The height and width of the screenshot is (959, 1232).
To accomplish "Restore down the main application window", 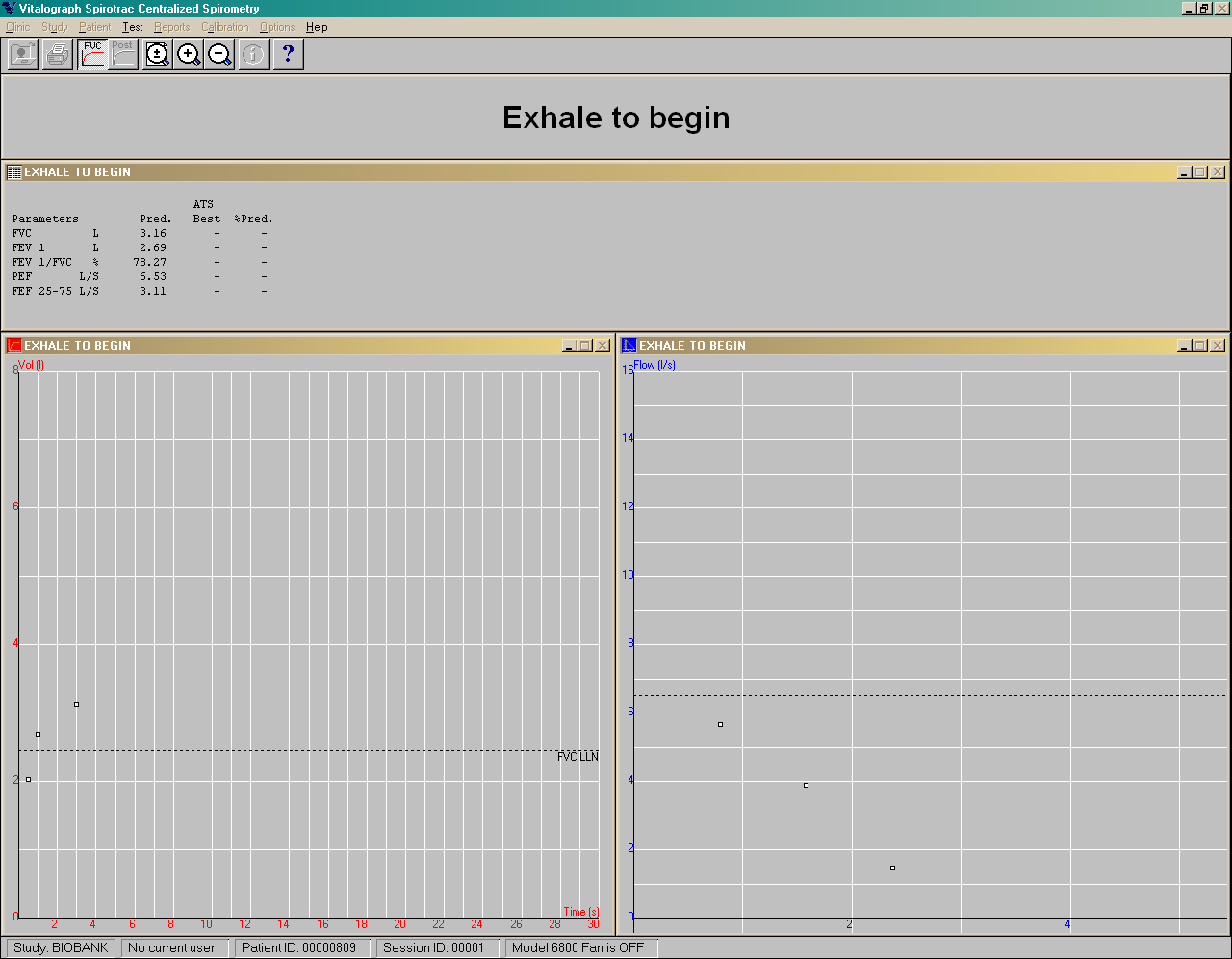I will [1204, 9].
